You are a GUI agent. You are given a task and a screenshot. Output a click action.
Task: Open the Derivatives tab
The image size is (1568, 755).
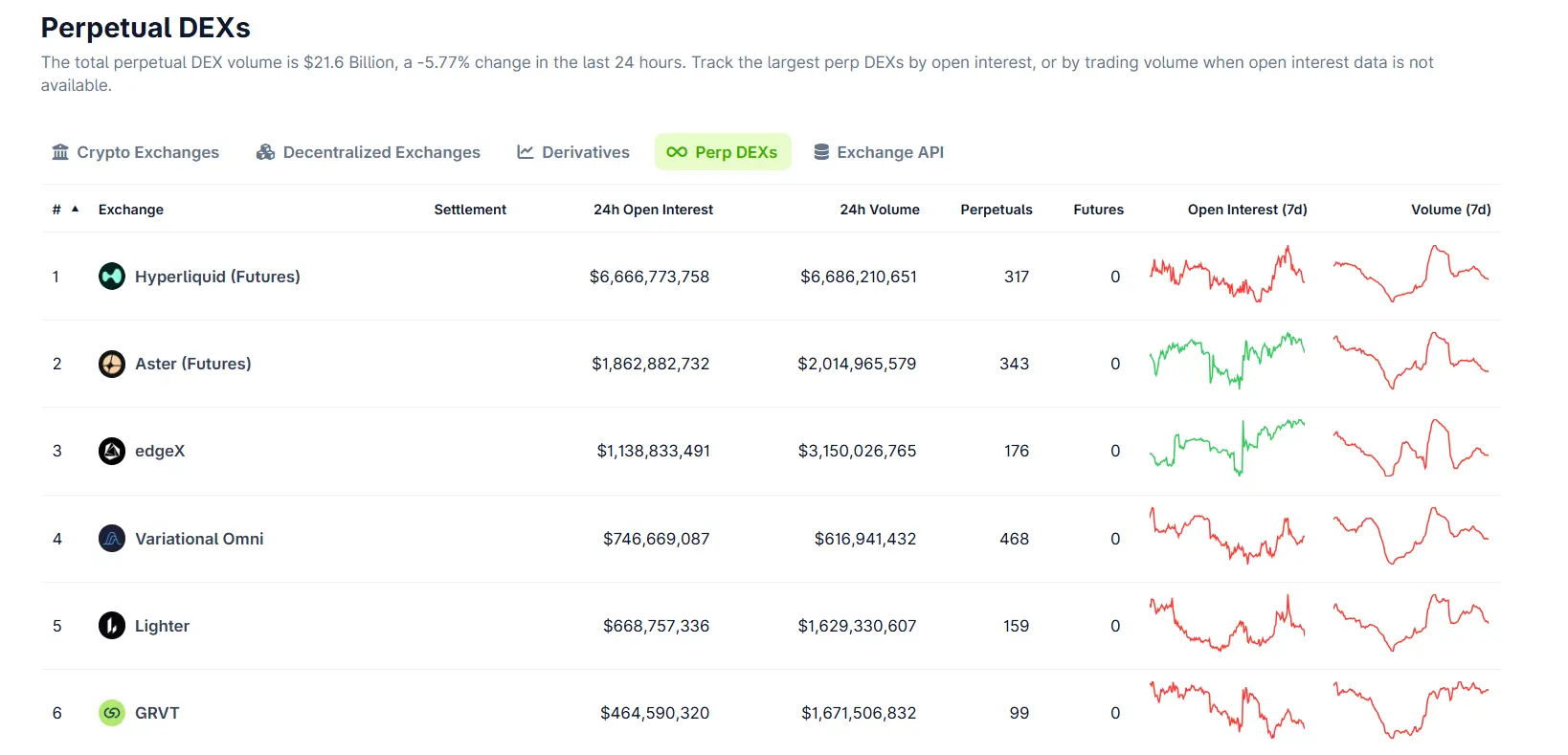click(573, 152)
